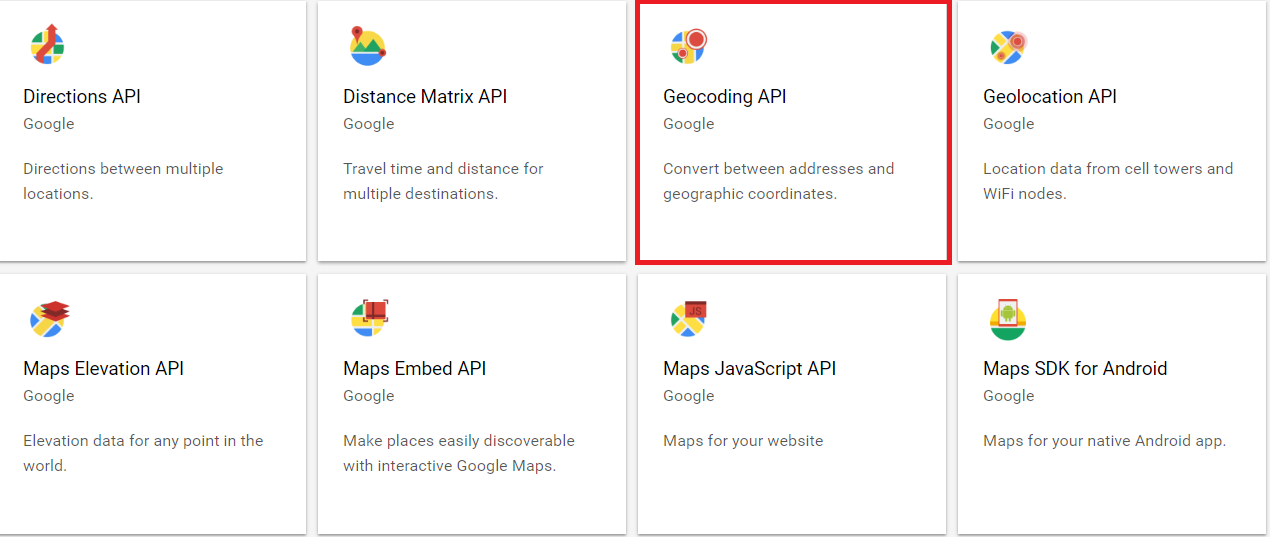This screenshot has height=537, width=1270.
Task: Click the Maps Embed API card description
Action: (459, 453)
